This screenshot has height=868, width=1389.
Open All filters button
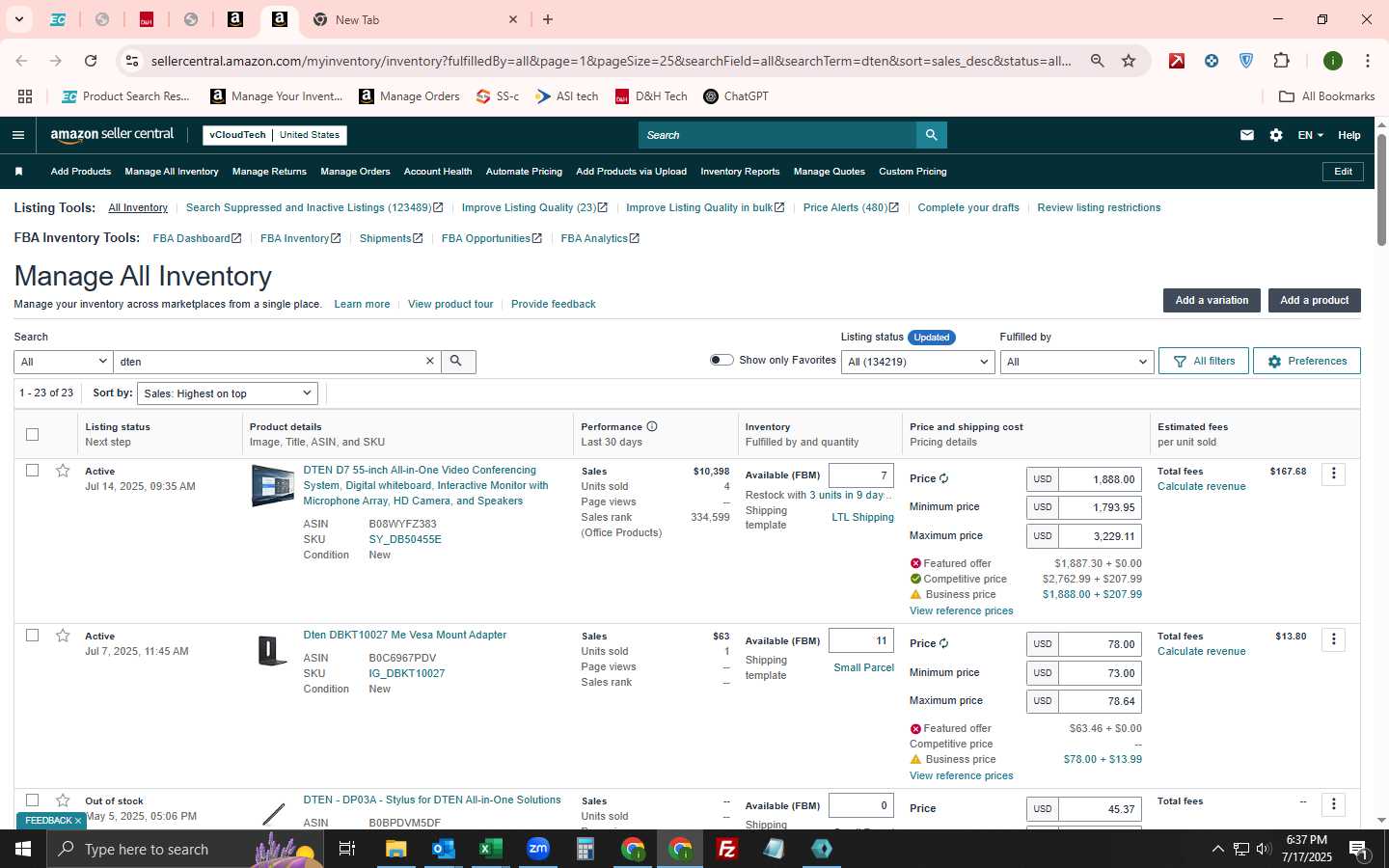point(1204,361)
